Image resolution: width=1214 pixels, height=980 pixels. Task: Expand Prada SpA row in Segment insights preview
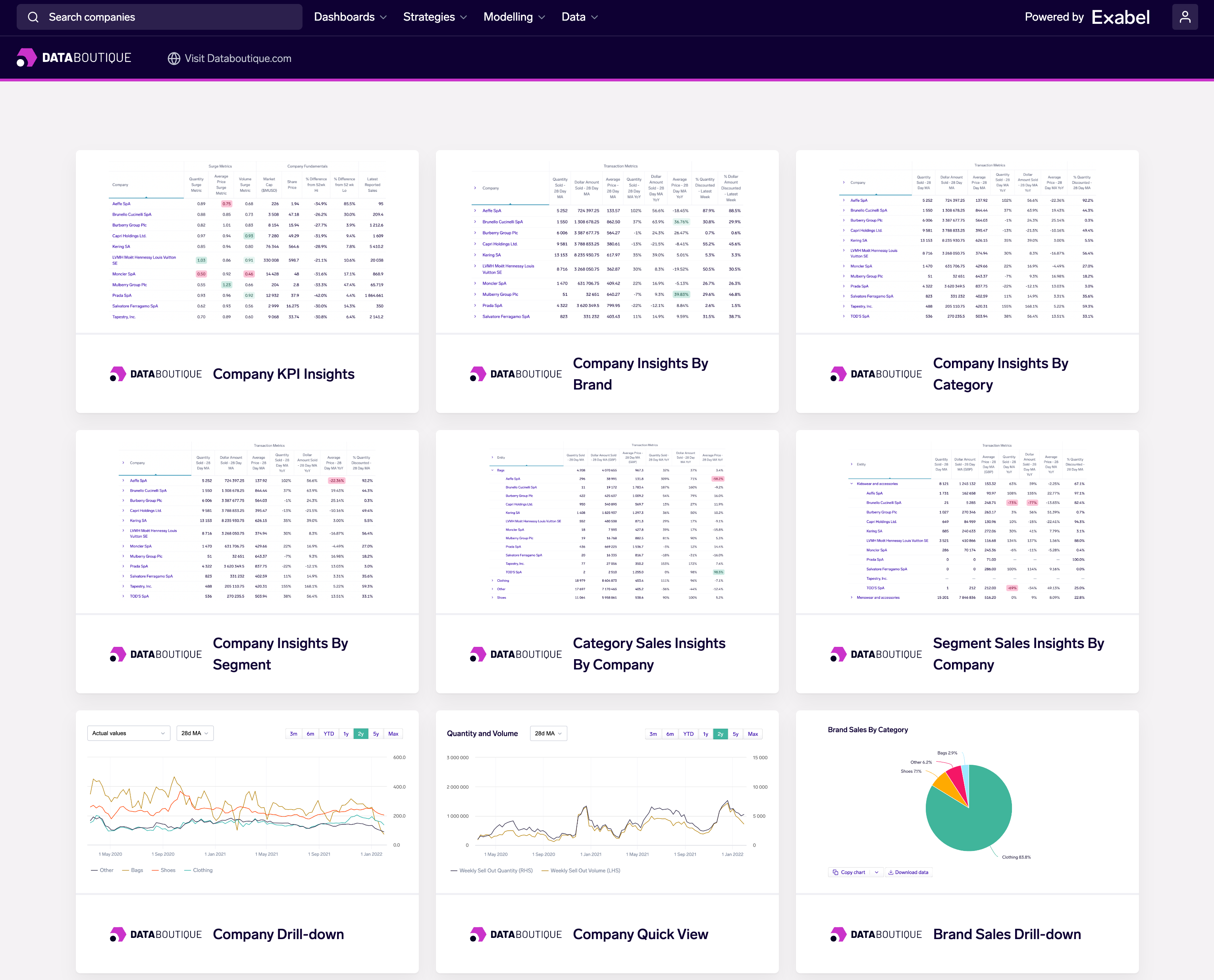(x=123, y=566)
